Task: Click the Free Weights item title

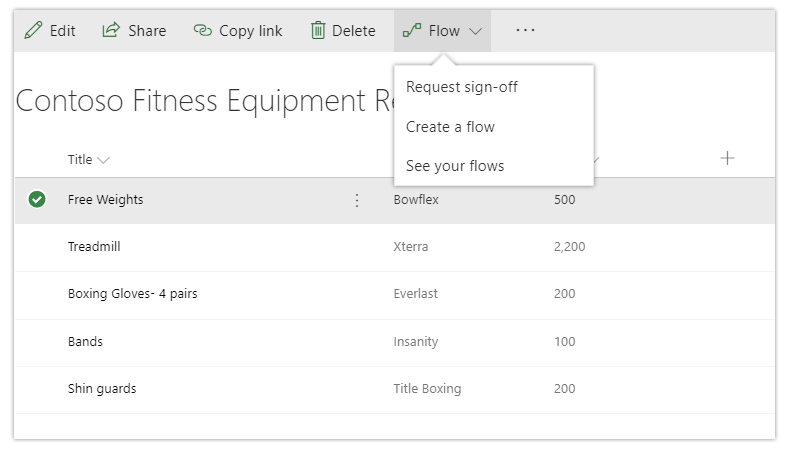Action: 105,200
